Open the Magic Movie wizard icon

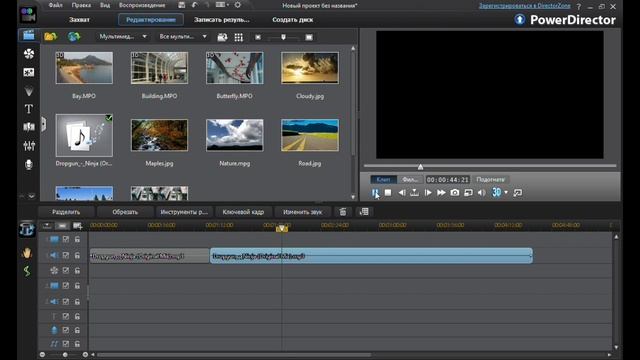(27, 229)
